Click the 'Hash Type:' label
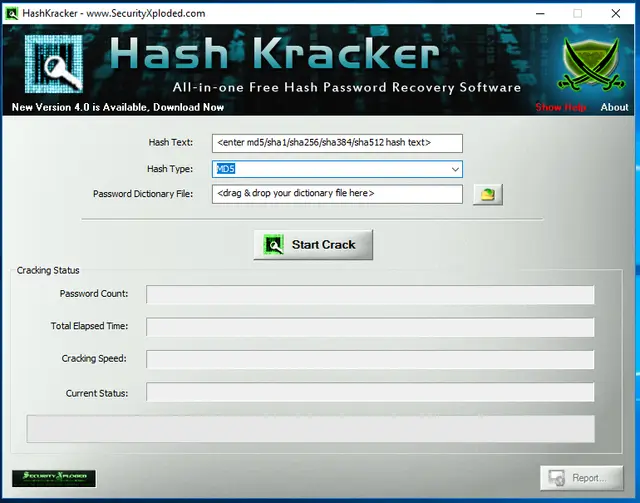Screen dimensions: 640x503 click(x=170, y=169)
